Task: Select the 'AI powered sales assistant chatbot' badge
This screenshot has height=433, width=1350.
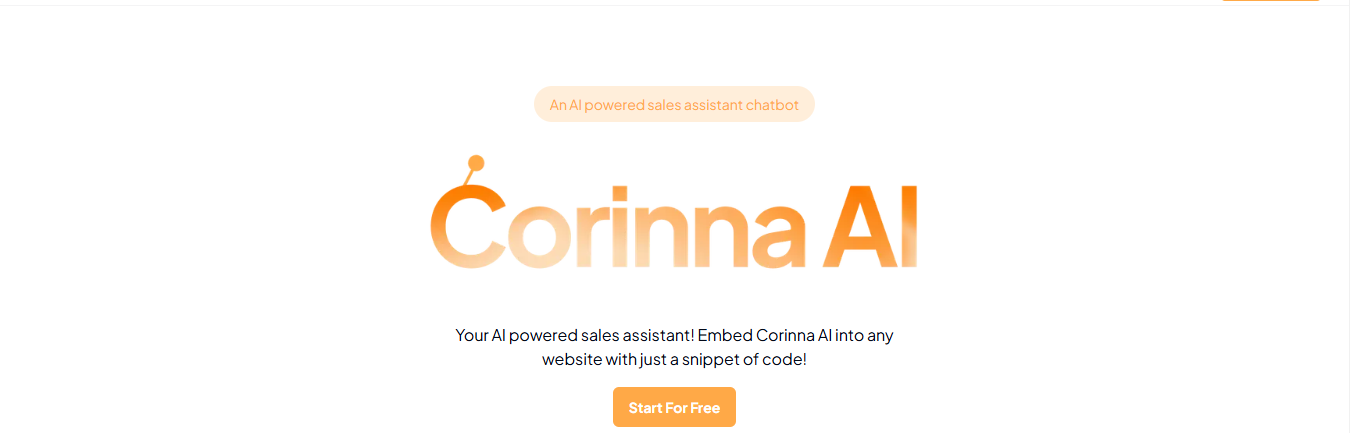Action: [x=674, y=104]
